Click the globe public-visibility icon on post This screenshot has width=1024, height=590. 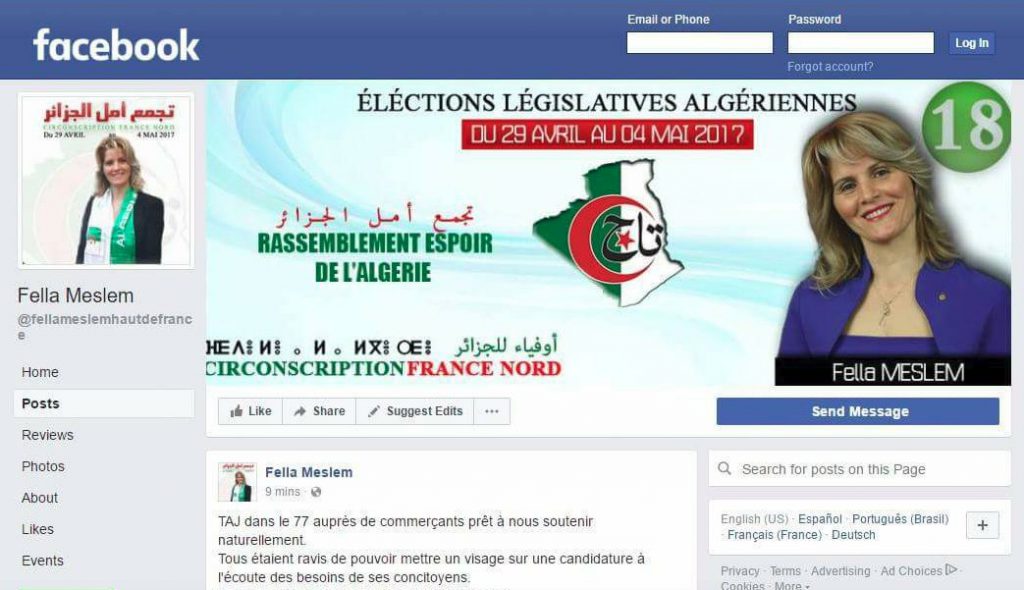click(316, 492)
